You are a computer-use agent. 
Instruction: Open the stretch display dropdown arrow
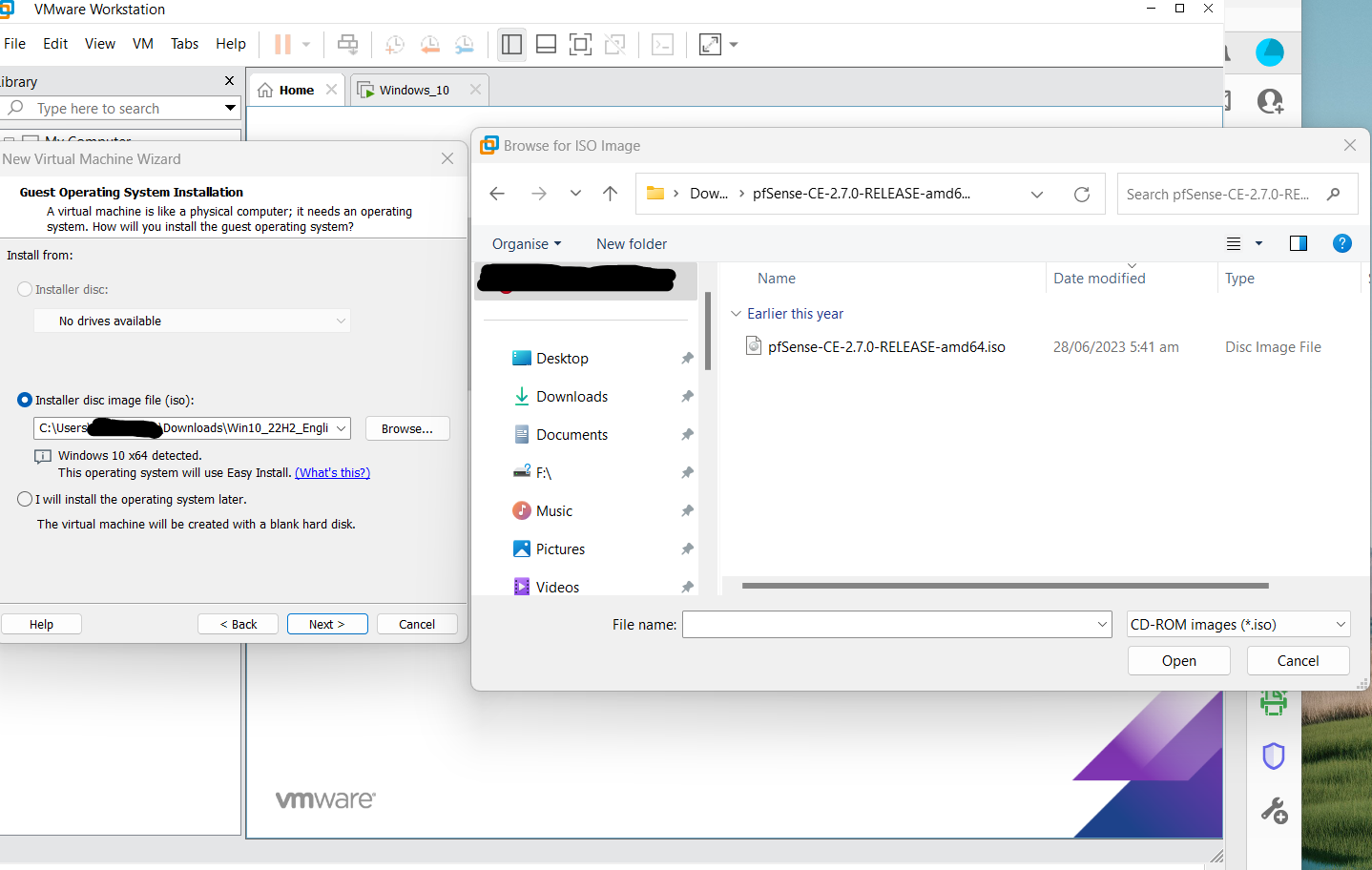click(734, 44)
